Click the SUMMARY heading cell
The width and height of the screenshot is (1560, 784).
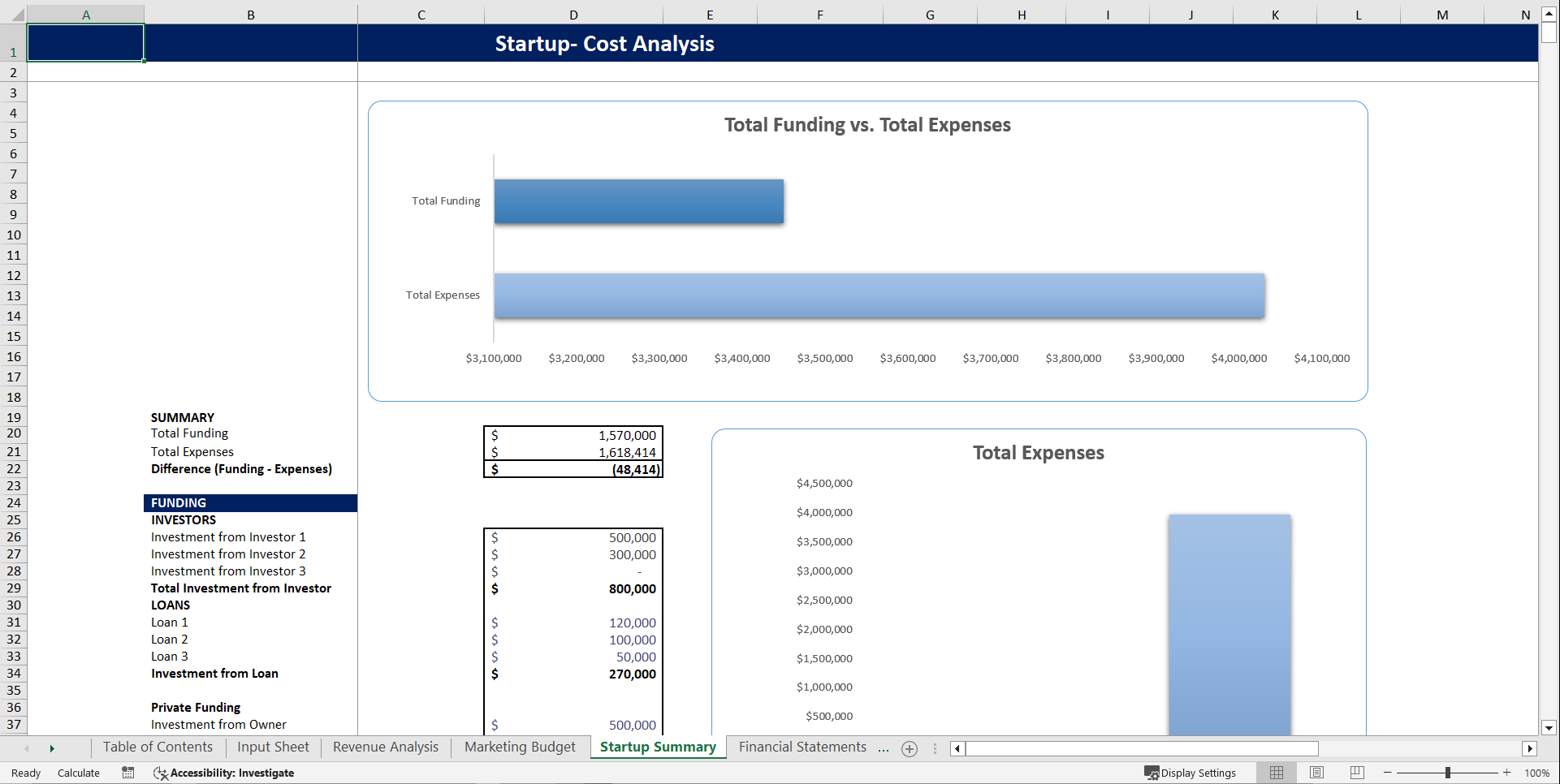coord(250,417)
